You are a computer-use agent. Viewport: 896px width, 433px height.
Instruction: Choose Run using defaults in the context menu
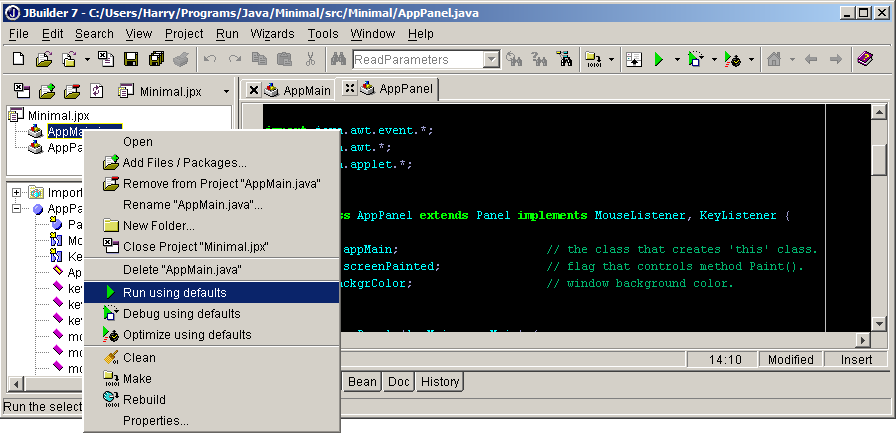212,292
